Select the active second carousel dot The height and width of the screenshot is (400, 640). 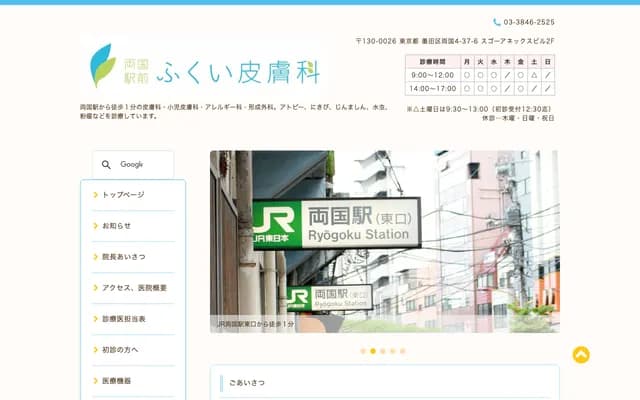tap(373, 351)
